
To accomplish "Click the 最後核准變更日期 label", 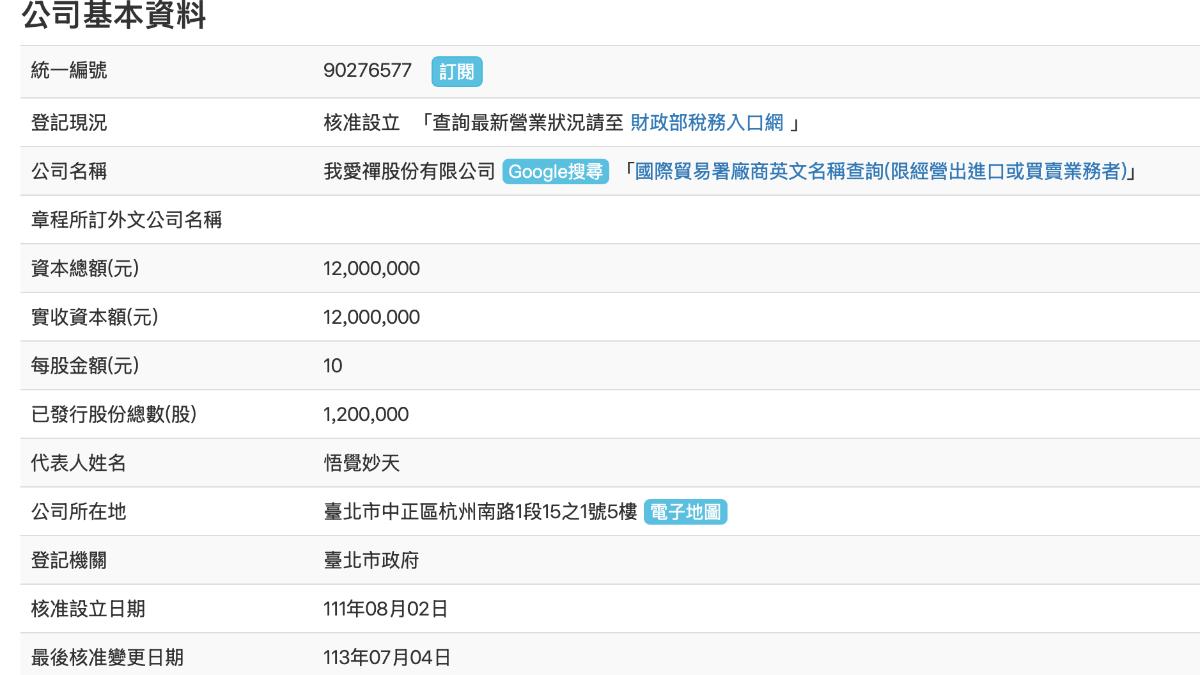I will point(107,658).
